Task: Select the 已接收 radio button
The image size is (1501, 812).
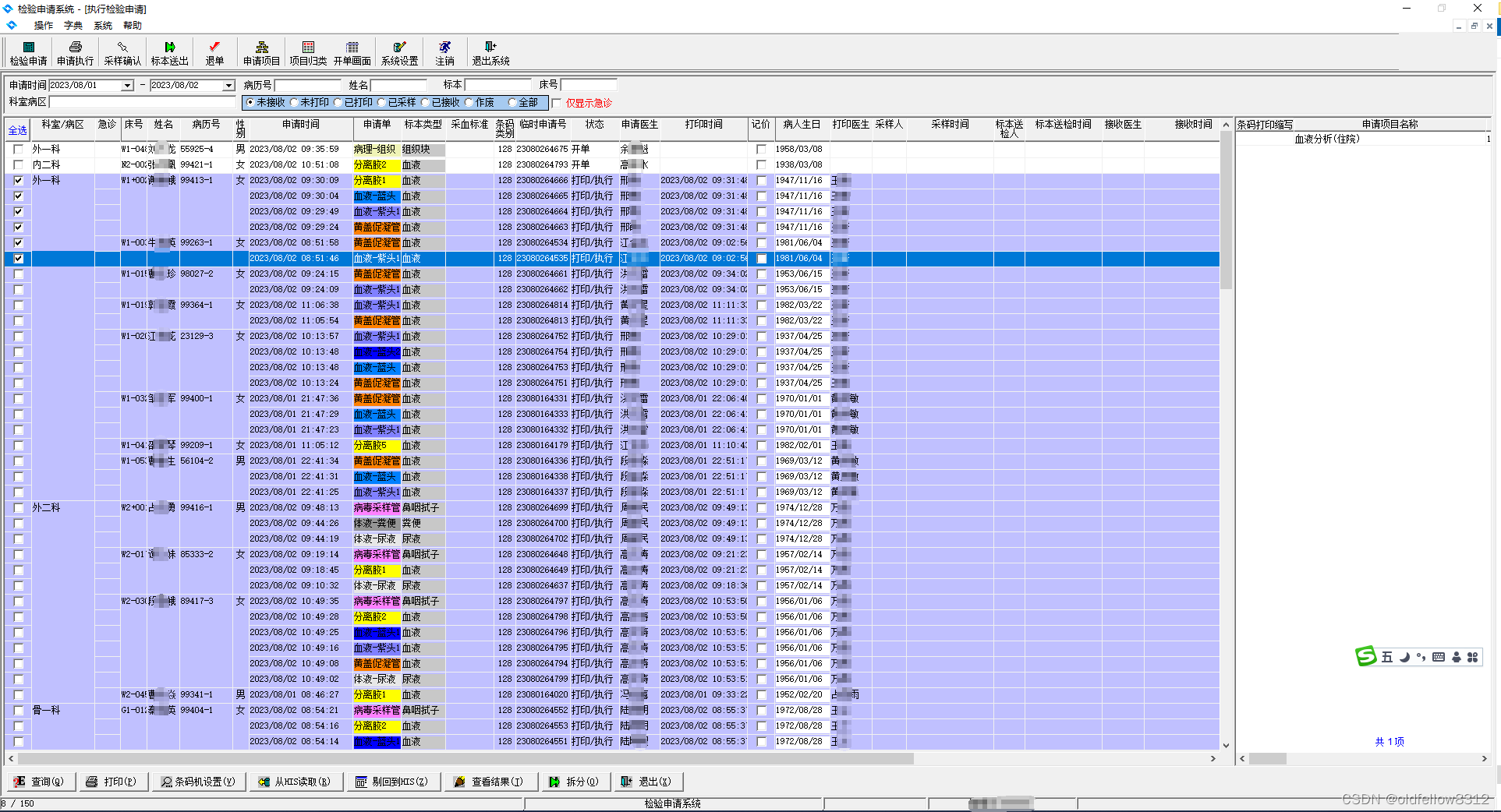Action: tap(425, 102)
